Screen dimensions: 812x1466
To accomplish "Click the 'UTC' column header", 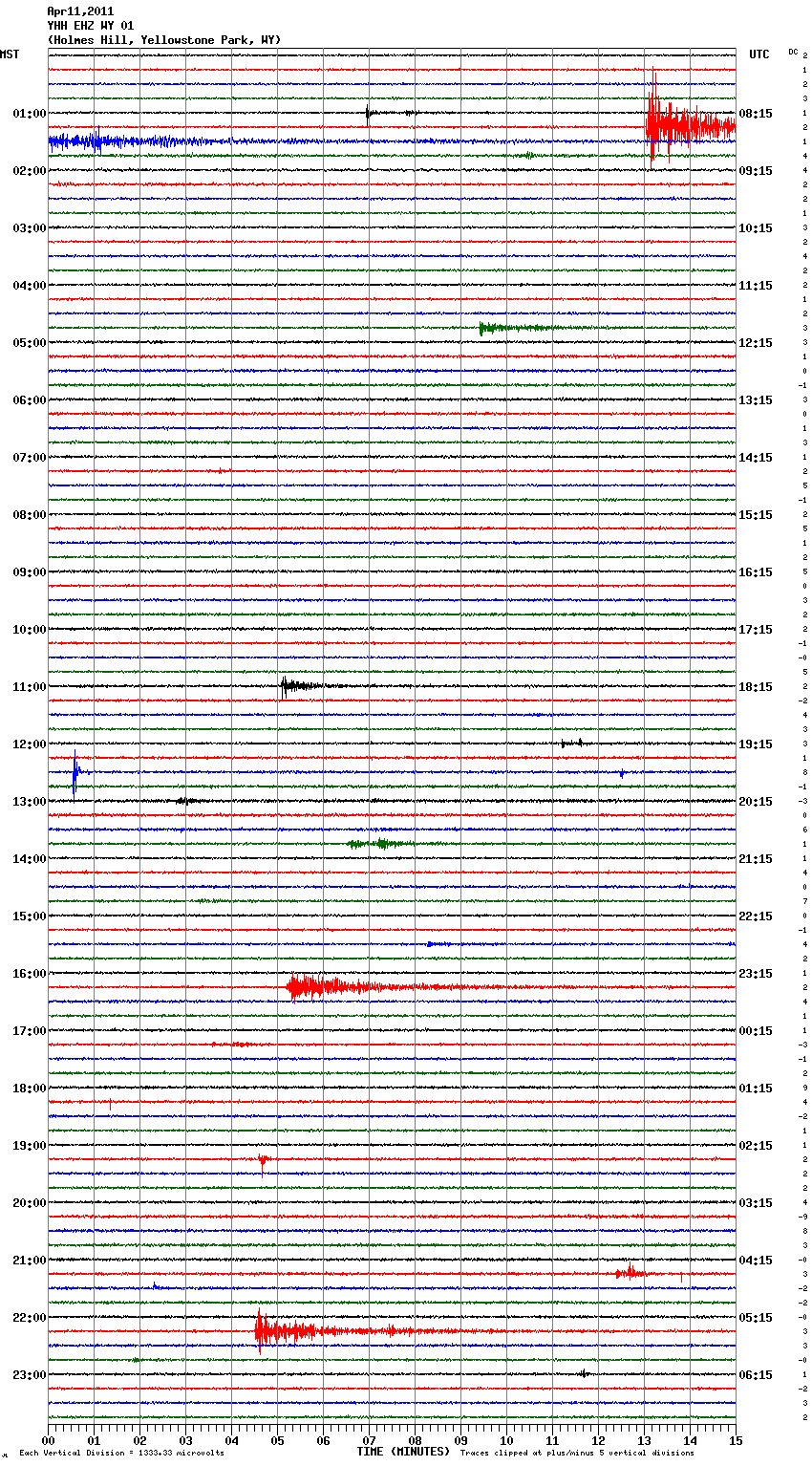I will click(759, 54).
